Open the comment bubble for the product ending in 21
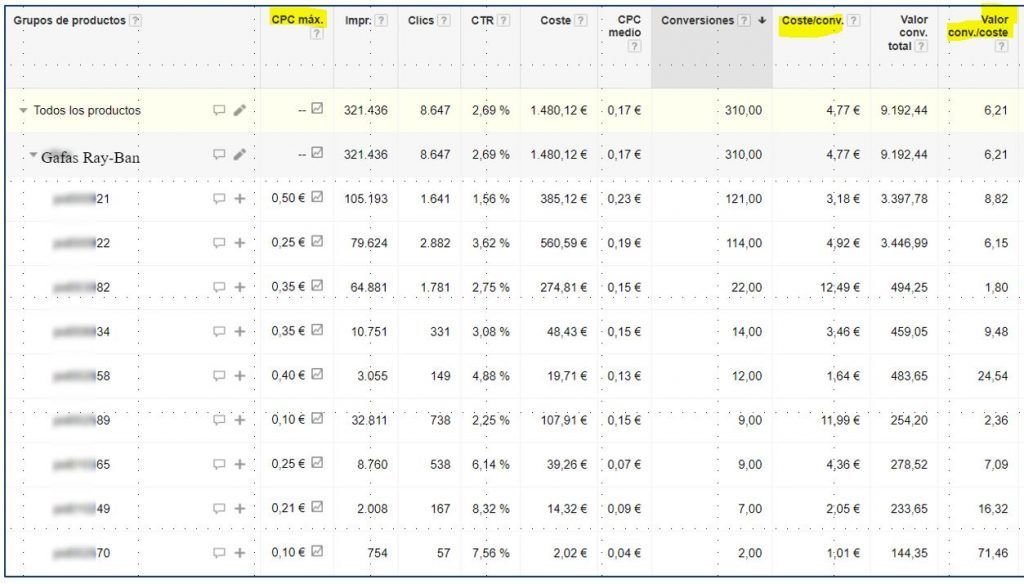Viewport: 1024px width, 584px height. coord(219,199)
